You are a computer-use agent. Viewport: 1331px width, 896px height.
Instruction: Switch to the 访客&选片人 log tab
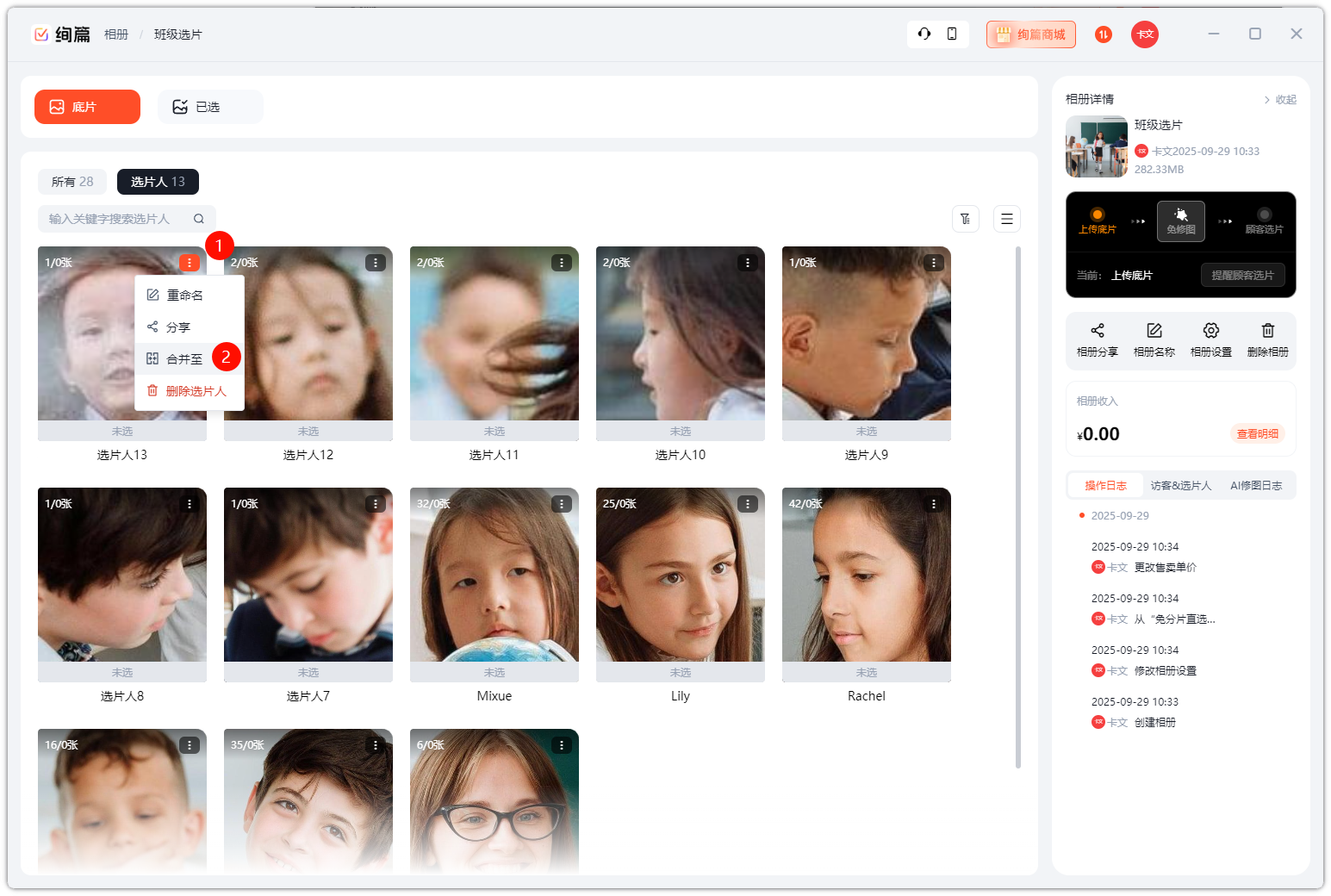click(x=1180, y=486)
